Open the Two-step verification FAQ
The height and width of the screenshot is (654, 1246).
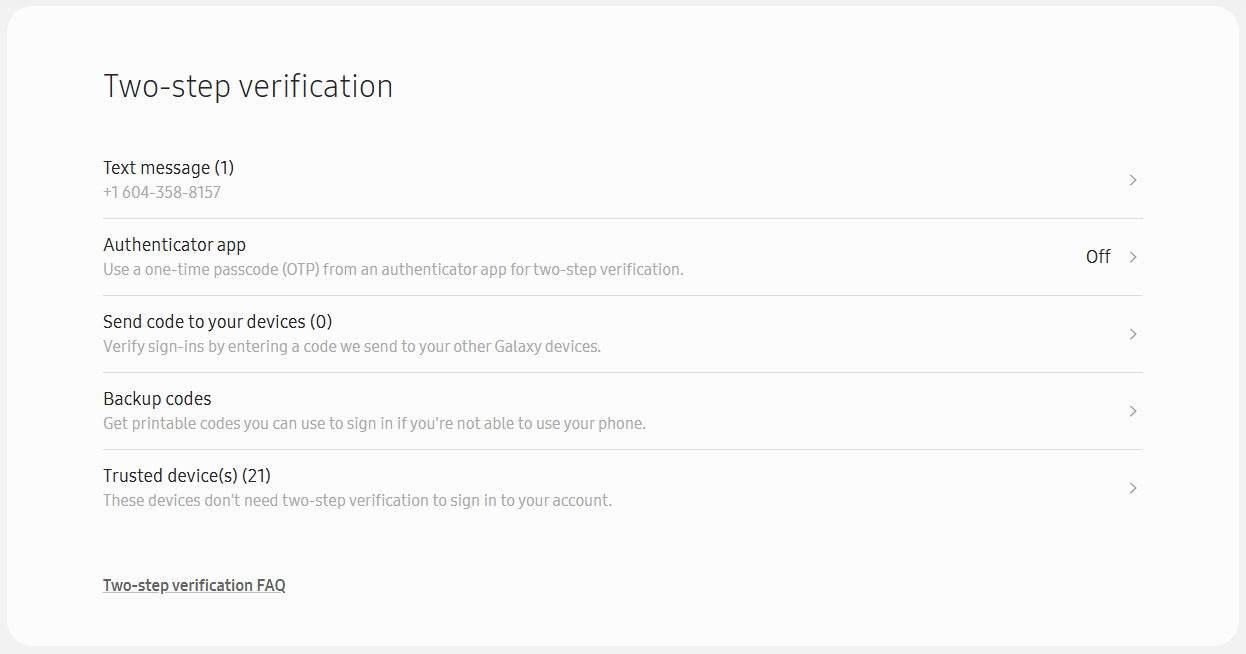(194, 585)
